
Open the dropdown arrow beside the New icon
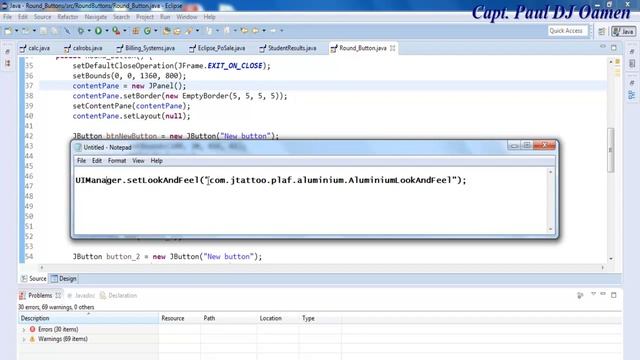(x=16, y=31)
